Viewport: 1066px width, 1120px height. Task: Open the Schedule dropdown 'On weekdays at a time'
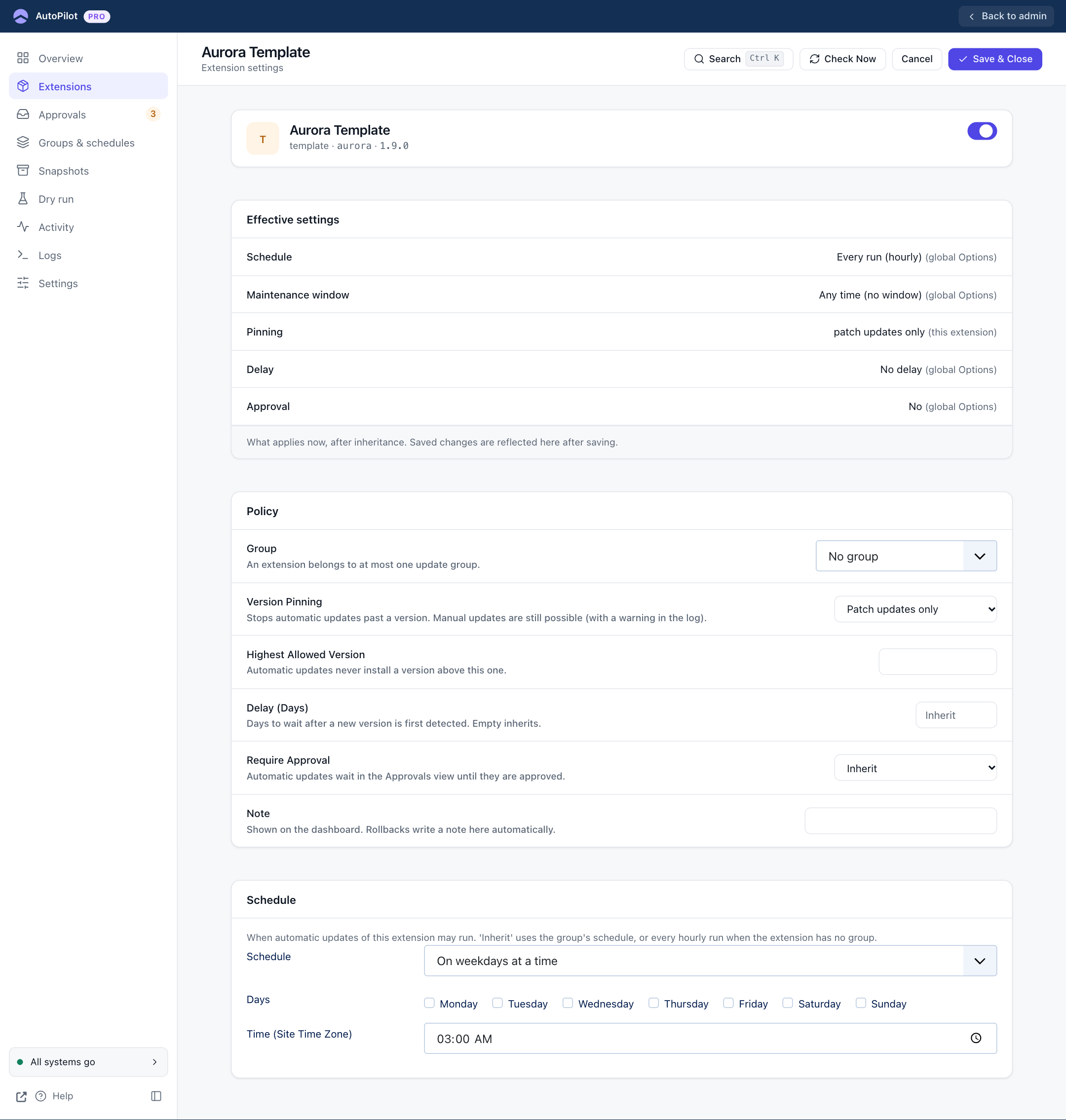coord(710,961)
